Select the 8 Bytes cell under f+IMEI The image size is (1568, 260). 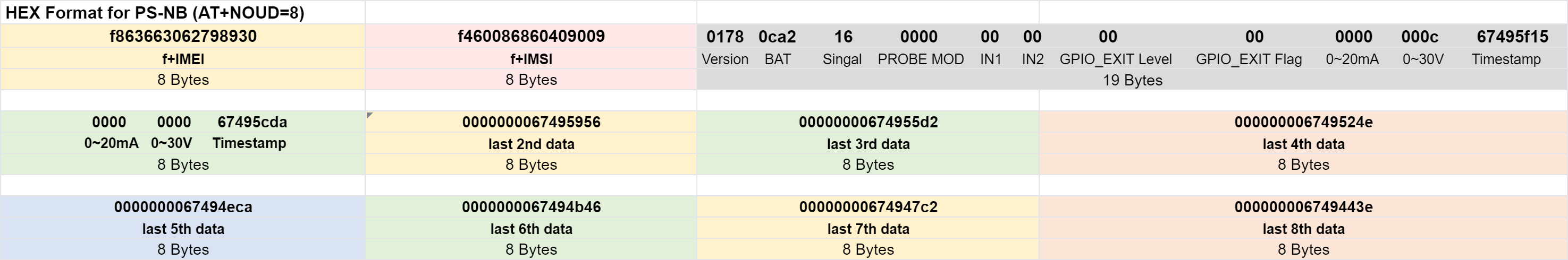183,80
